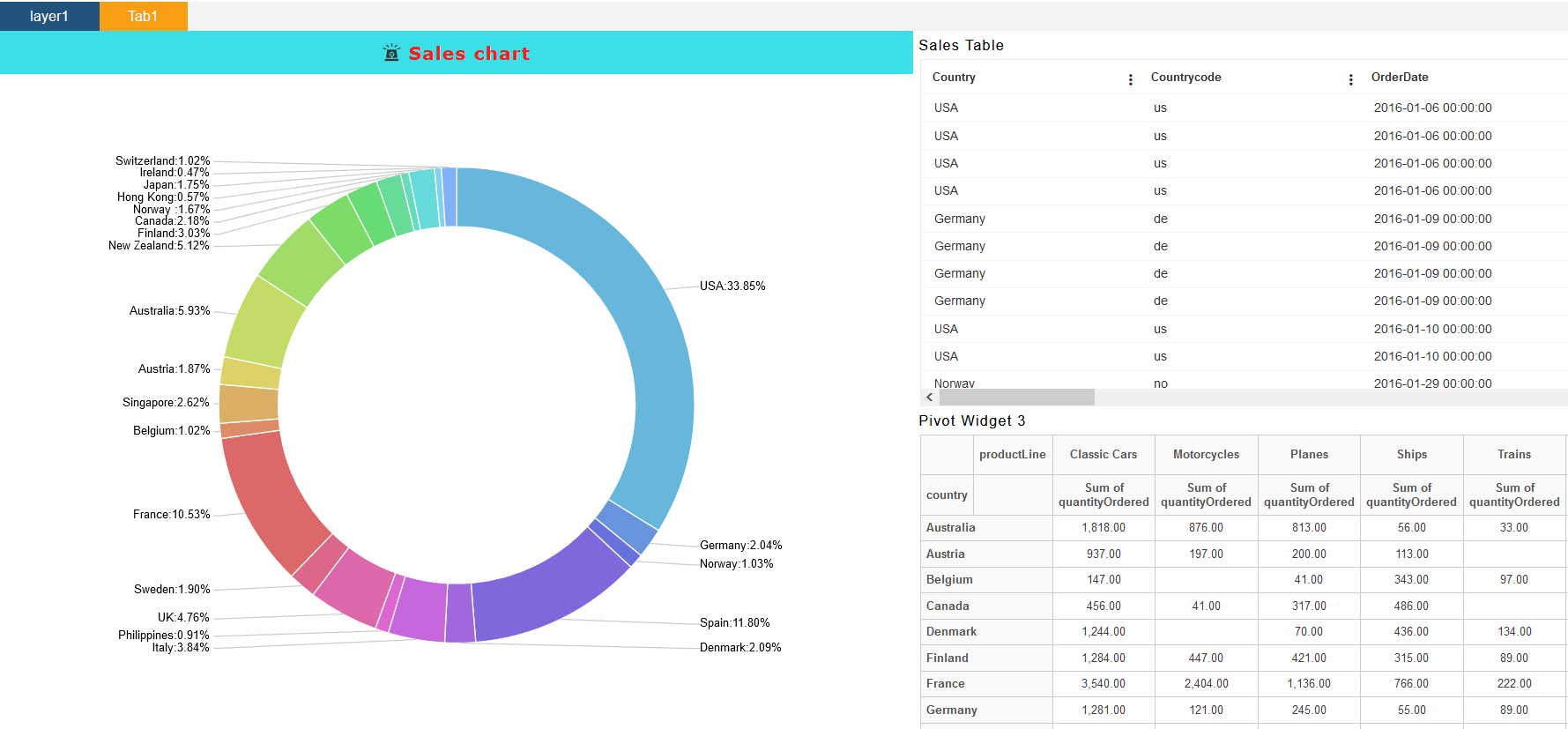
Task: Switch to the layer1 tab
Action: tap(49, 16)
